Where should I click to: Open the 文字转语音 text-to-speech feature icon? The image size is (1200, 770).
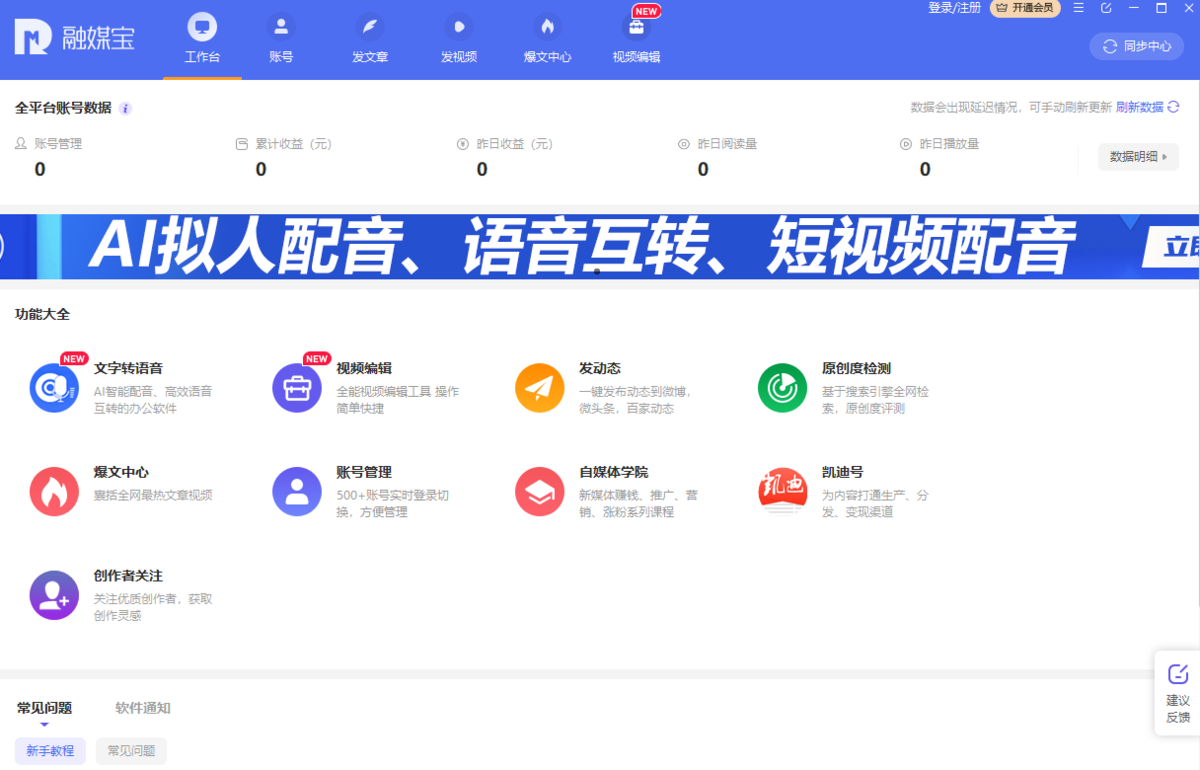tap(54, 387)
